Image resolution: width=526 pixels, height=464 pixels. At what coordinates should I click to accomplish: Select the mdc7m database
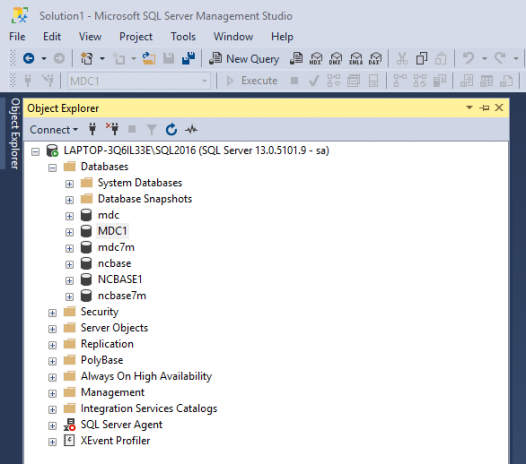coord(116,247)
